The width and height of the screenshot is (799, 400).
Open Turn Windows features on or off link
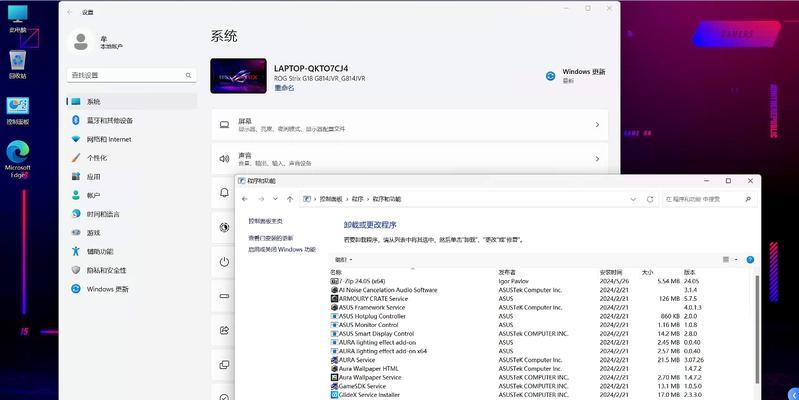tap(282, 250)
